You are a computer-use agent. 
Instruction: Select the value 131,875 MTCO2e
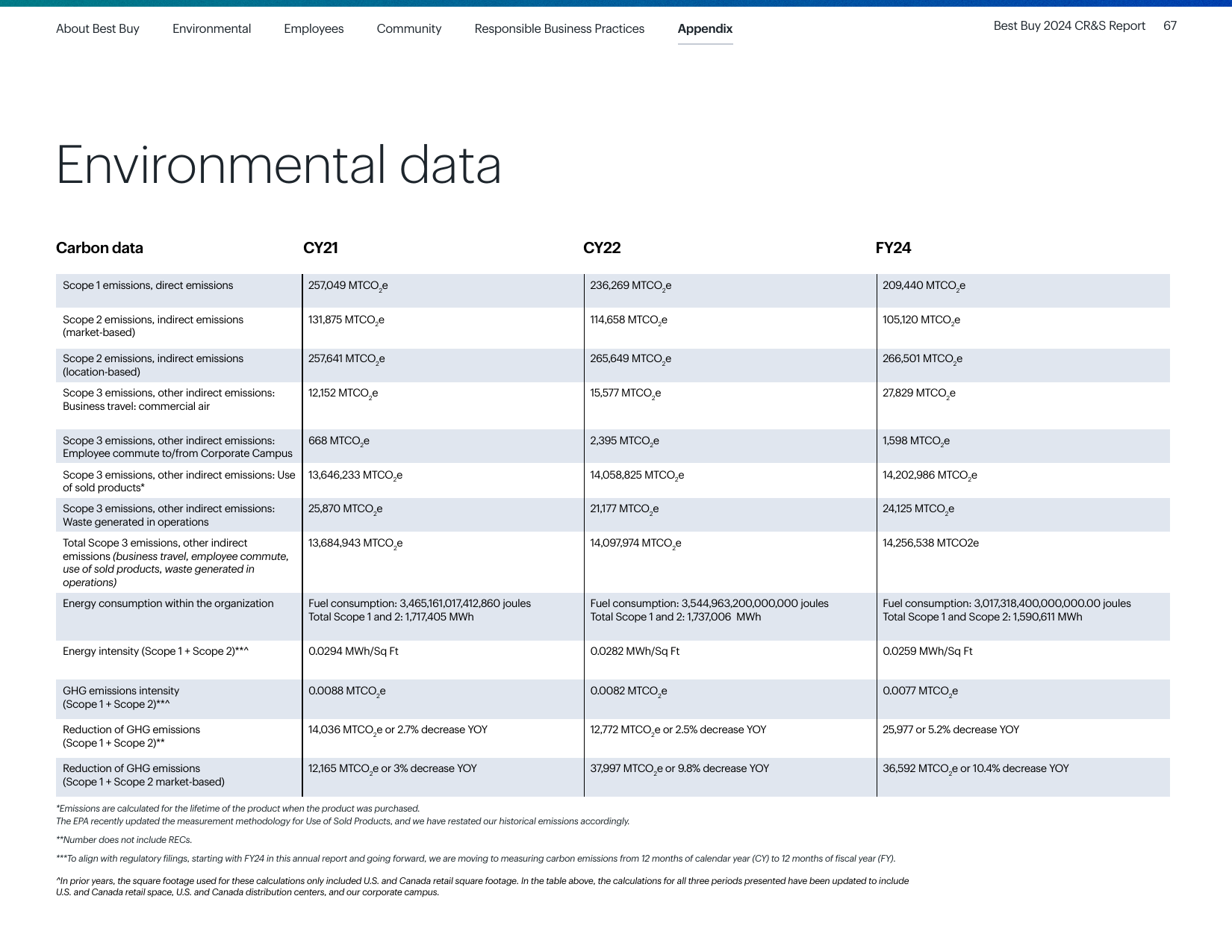pyautogui.click(x=346, y=320)
